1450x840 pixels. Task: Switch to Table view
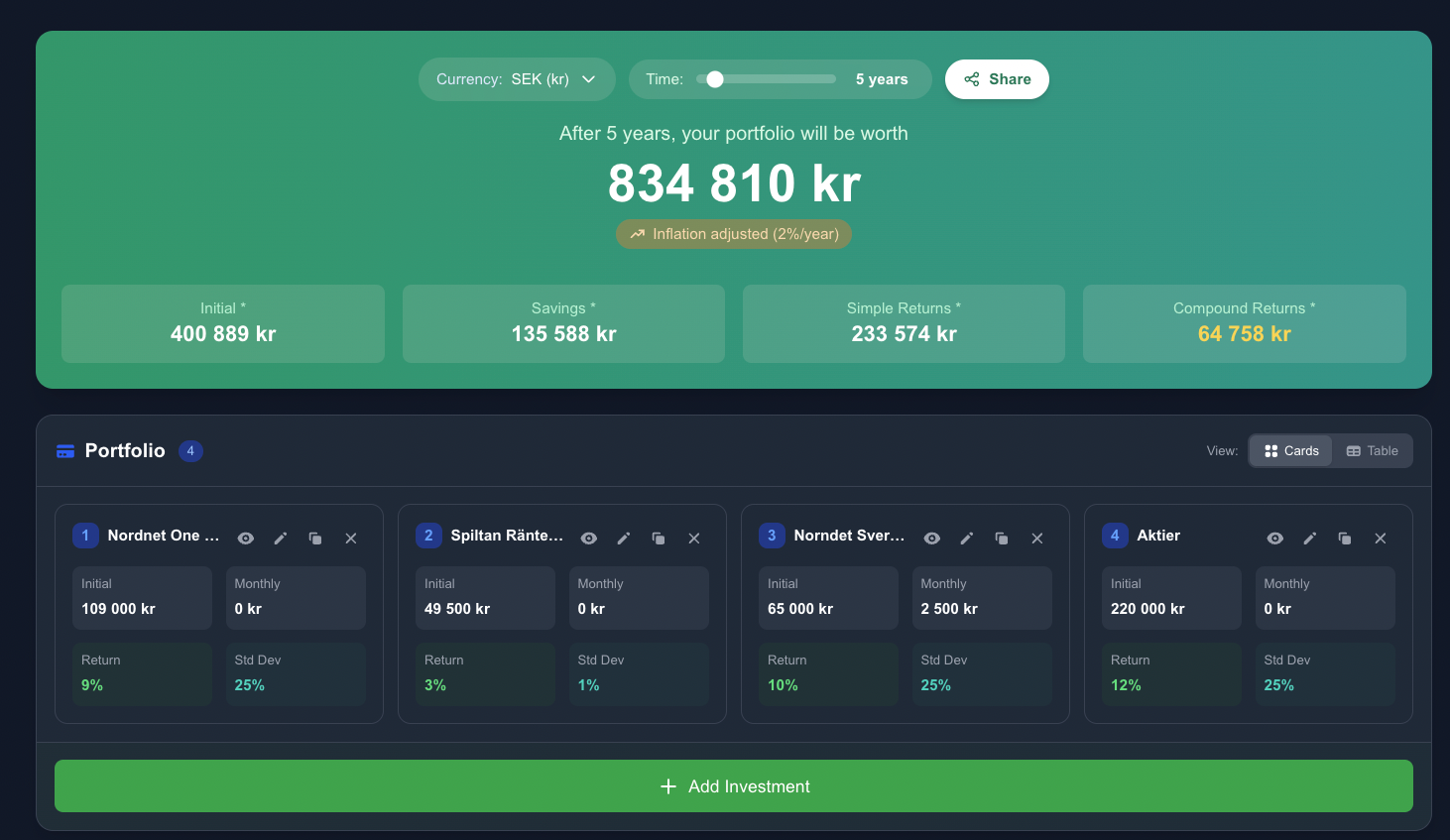(x=1372, y=450)
